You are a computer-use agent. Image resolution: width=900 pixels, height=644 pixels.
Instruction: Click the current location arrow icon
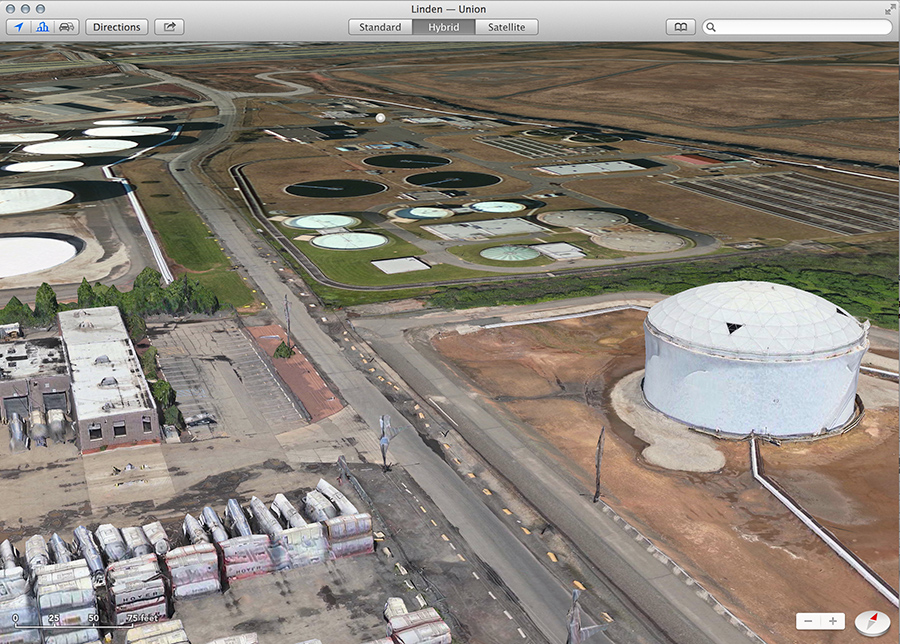19,27
